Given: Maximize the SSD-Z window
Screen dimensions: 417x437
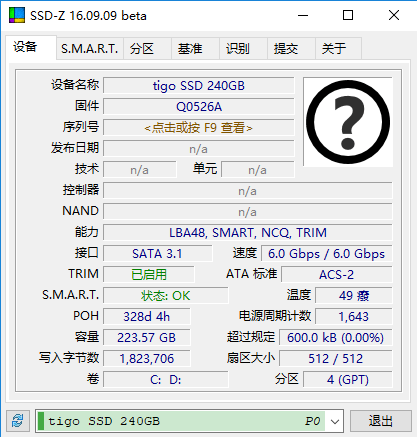Looking at the screenshot, I should point(348,15).
